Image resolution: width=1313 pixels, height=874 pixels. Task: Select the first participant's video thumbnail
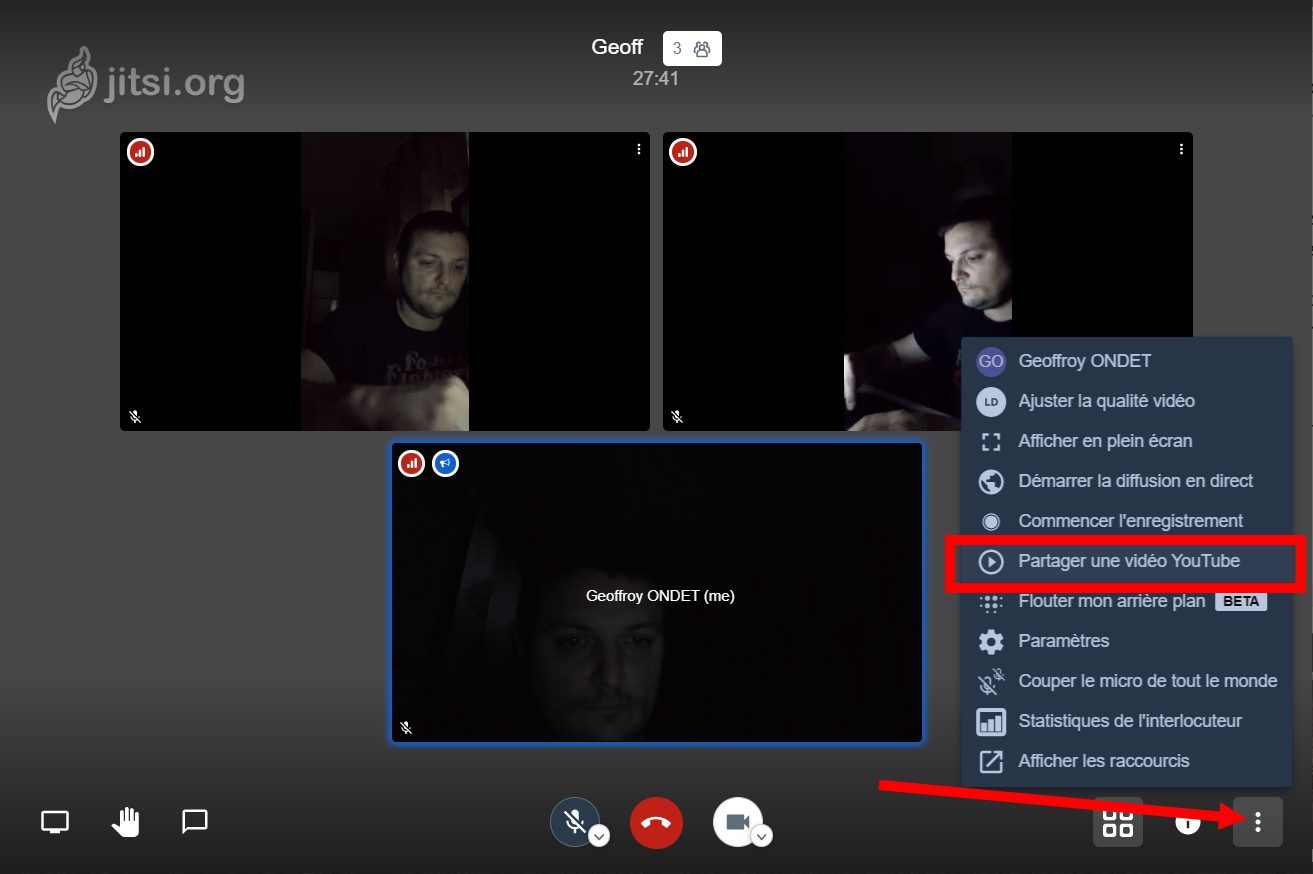click(385, 281)
